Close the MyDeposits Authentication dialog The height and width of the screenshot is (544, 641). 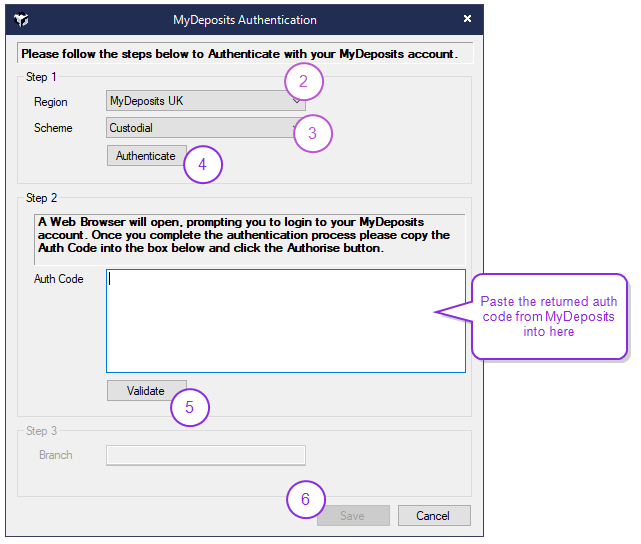click(x=467, y=19)
